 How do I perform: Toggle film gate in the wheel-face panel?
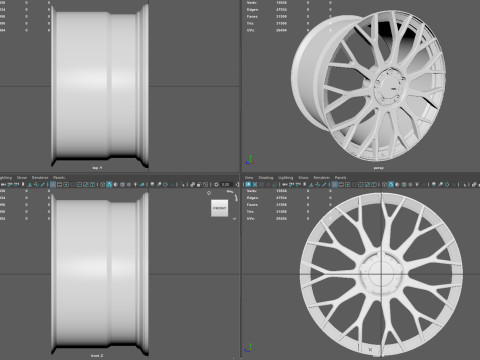[341, 184]
